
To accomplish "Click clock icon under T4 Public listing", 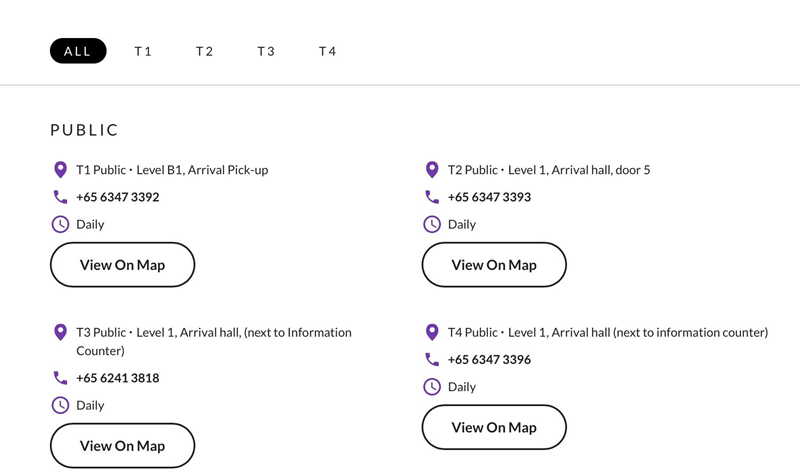I will pos(432,387).
